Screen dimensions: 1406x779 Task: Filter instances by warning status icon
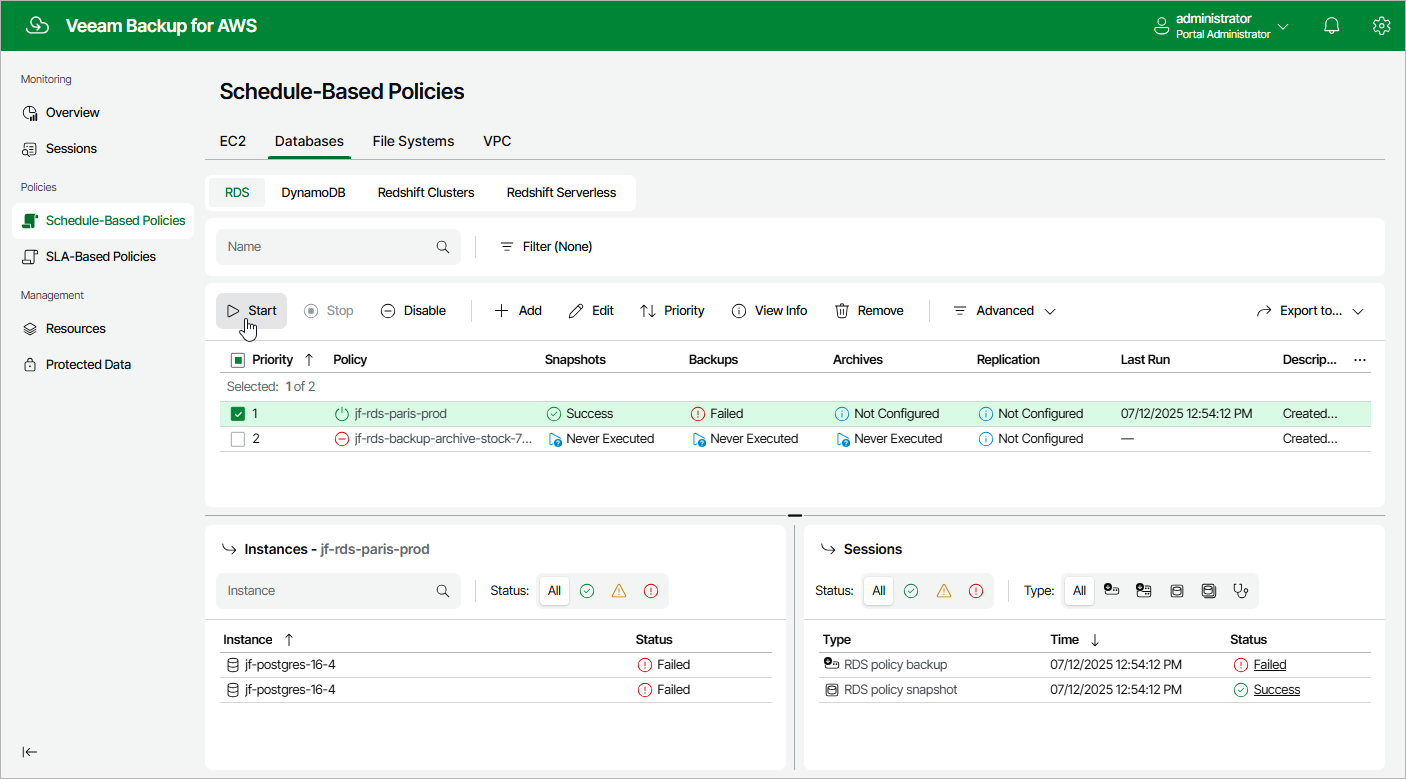coord(619,591)
